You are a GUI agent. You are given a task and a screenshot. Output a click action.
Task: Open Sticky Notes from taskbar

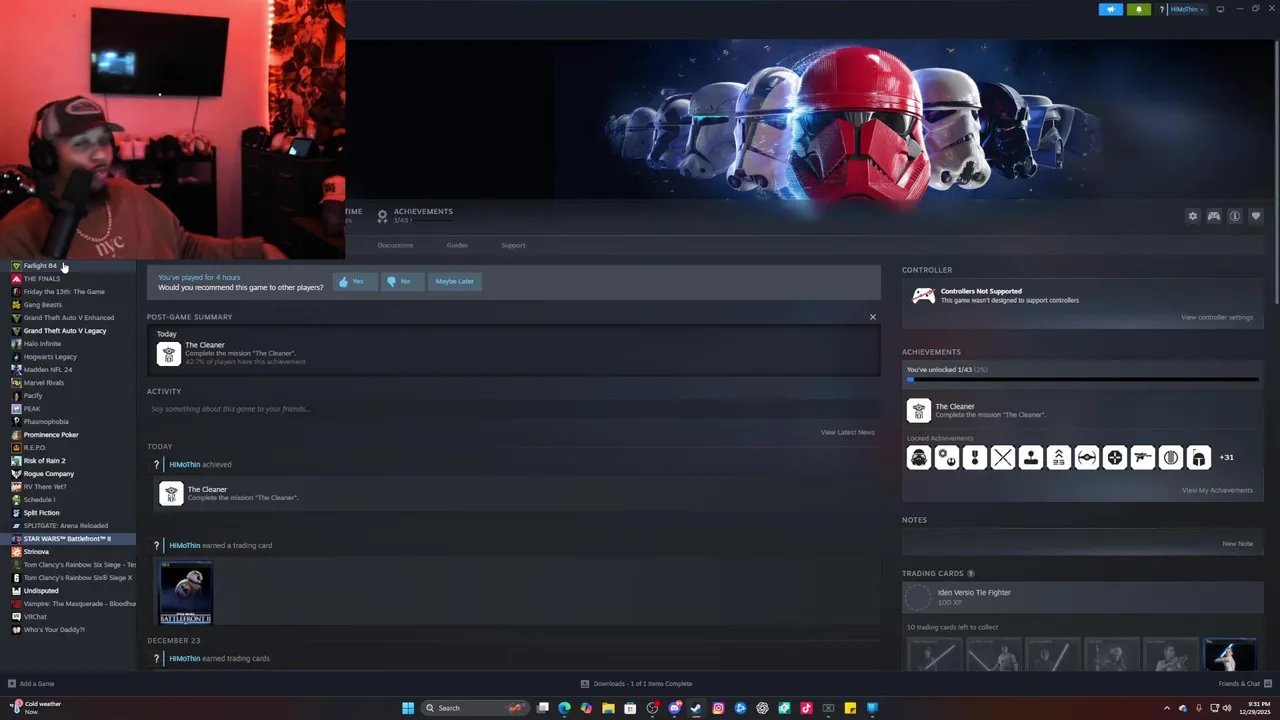click(850, 708)
